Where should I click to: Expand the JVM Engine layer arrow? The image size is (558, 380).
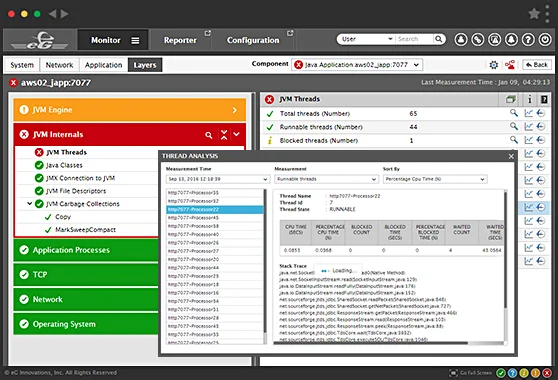[x=235, y=110]
